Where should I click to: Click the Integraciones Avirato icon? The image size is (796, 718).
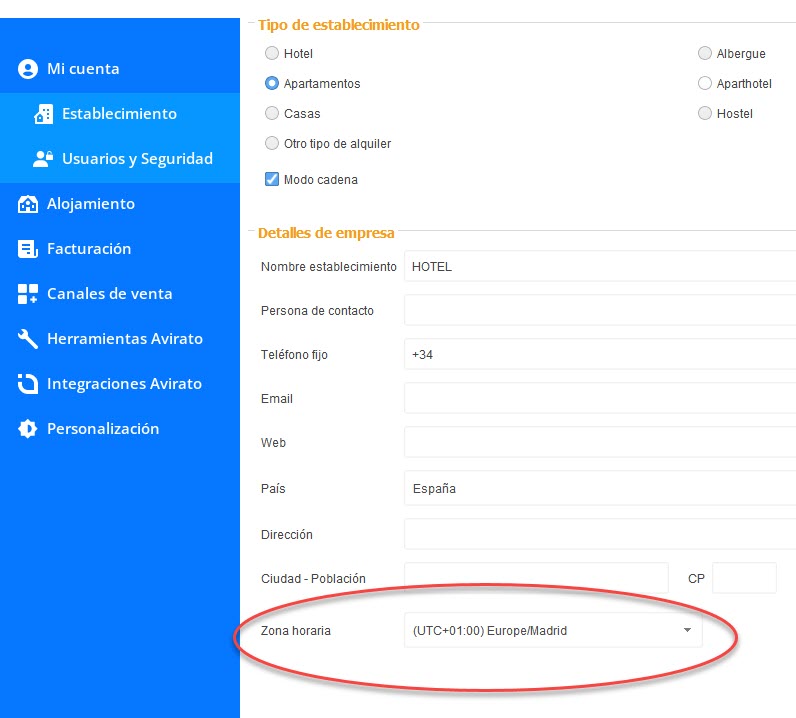[x=28, y=384]
